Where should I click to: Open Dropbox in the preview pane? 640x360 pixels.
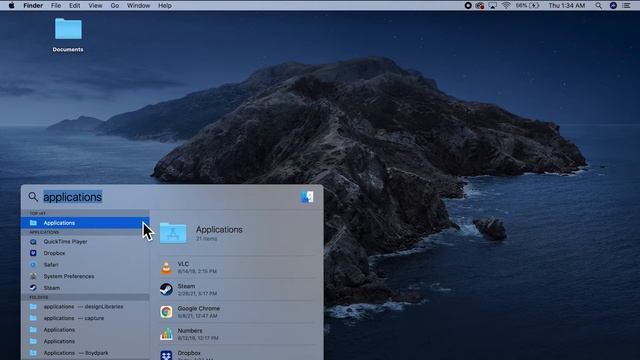[x=237, y=353]
